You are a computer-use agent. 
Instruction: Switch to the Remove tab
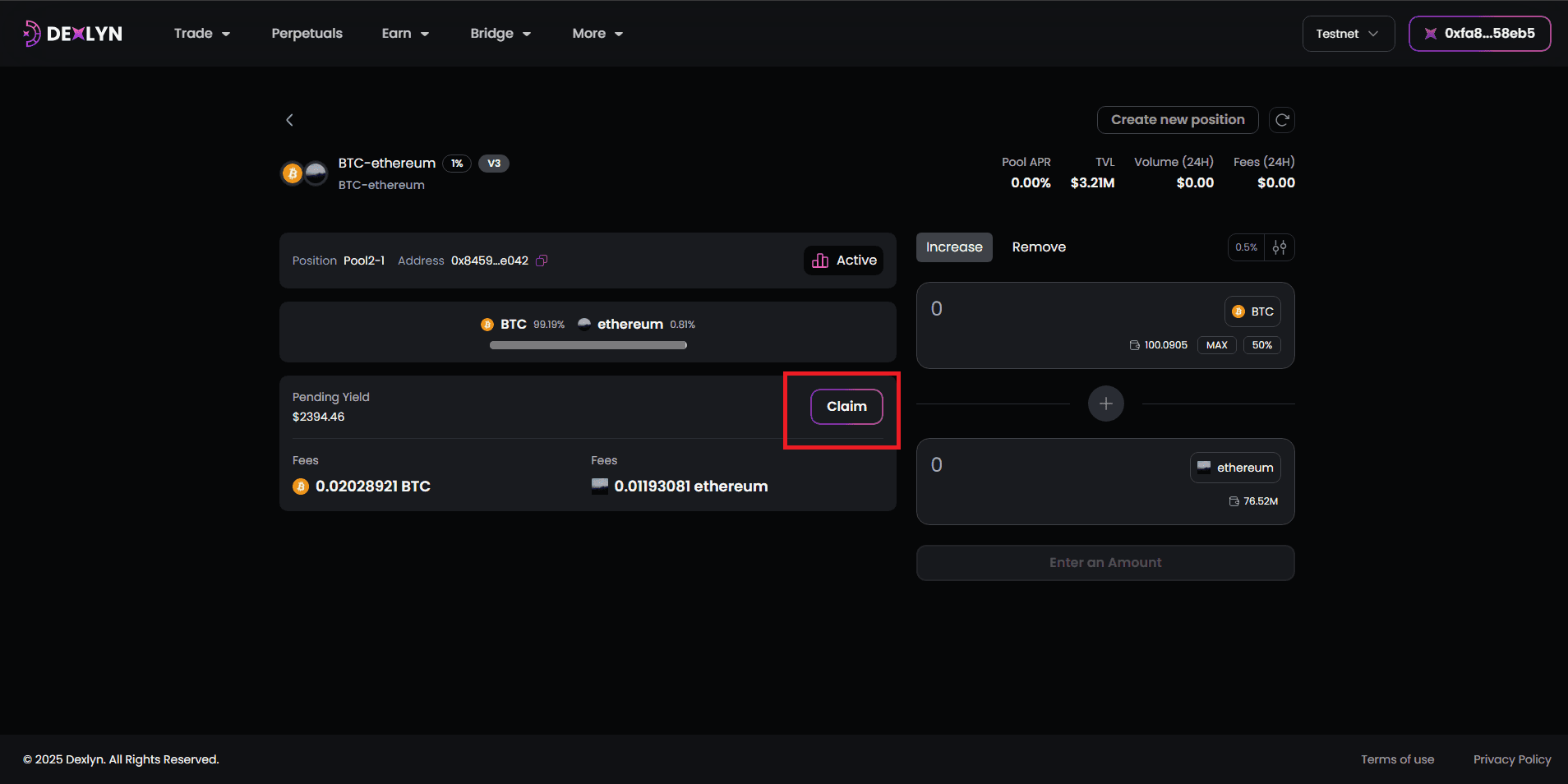point(1039,247)
